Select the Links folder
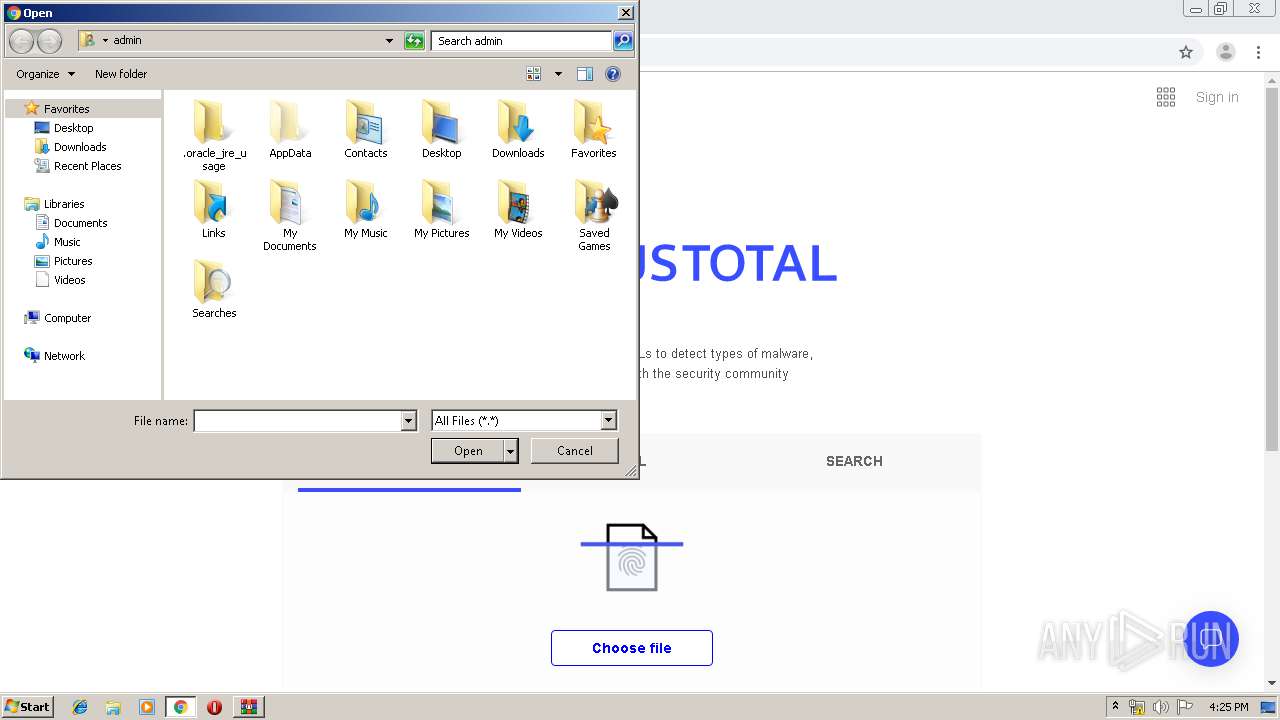The height and width of the screenshot is (720, 1280). pyautogui.click(x=214, y=210)
